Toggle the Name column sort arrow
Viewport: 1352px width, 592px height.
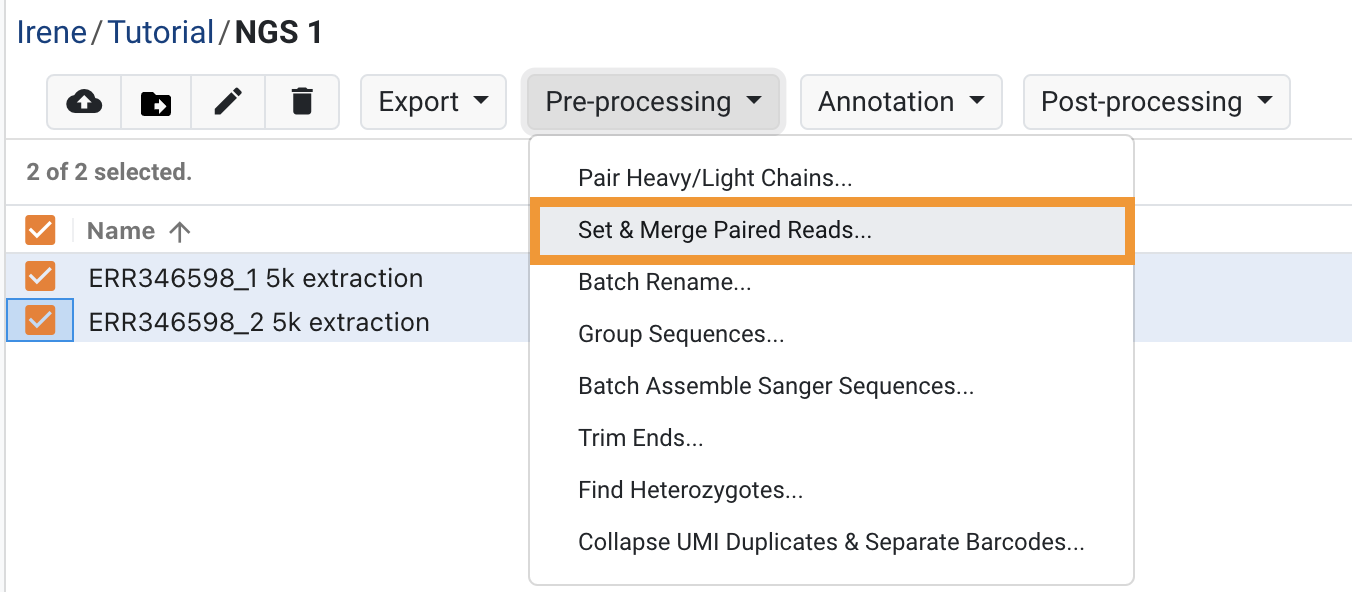tap(179, 230)
